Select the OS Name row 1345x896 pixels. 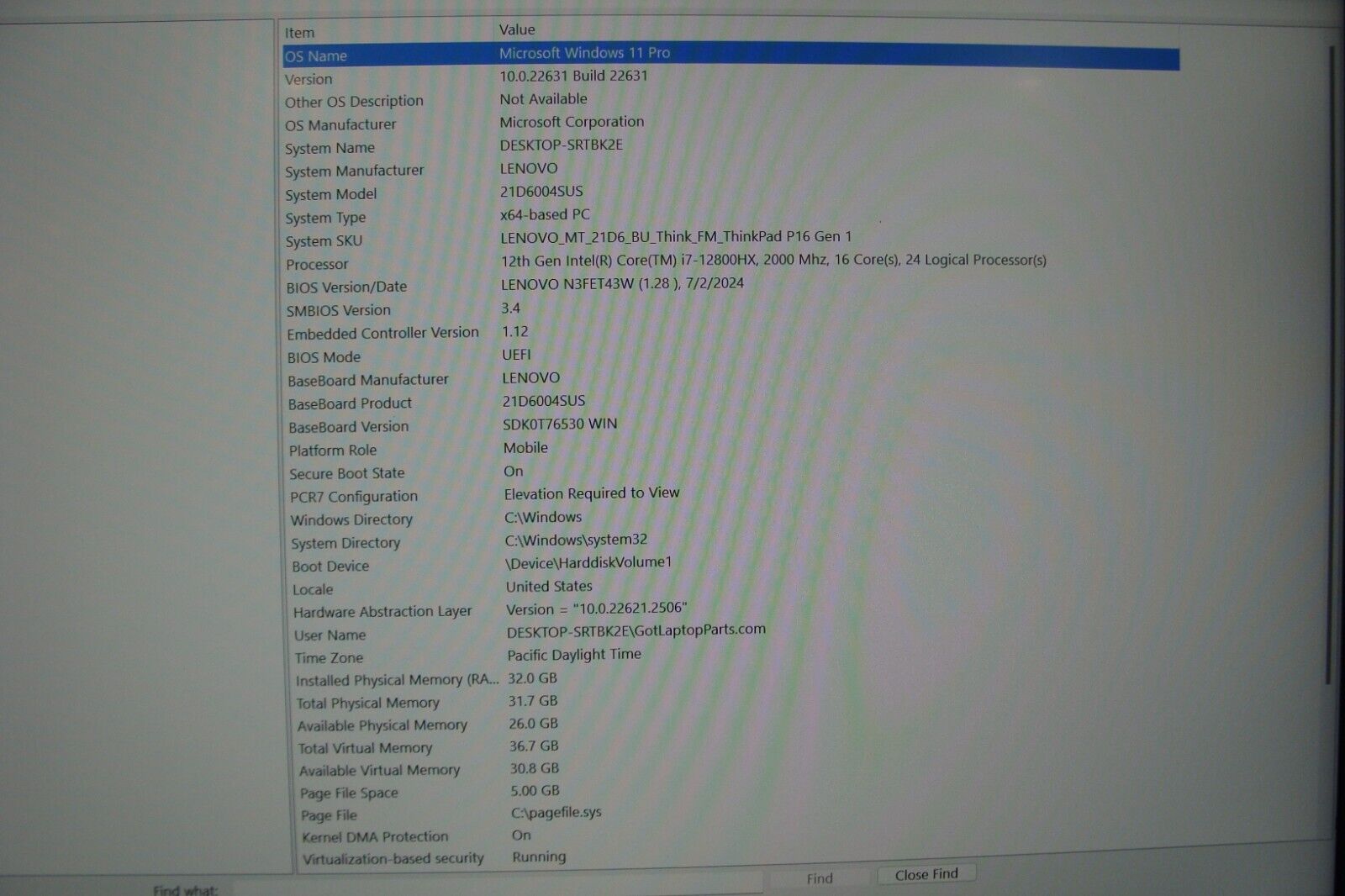click(731, 56)
